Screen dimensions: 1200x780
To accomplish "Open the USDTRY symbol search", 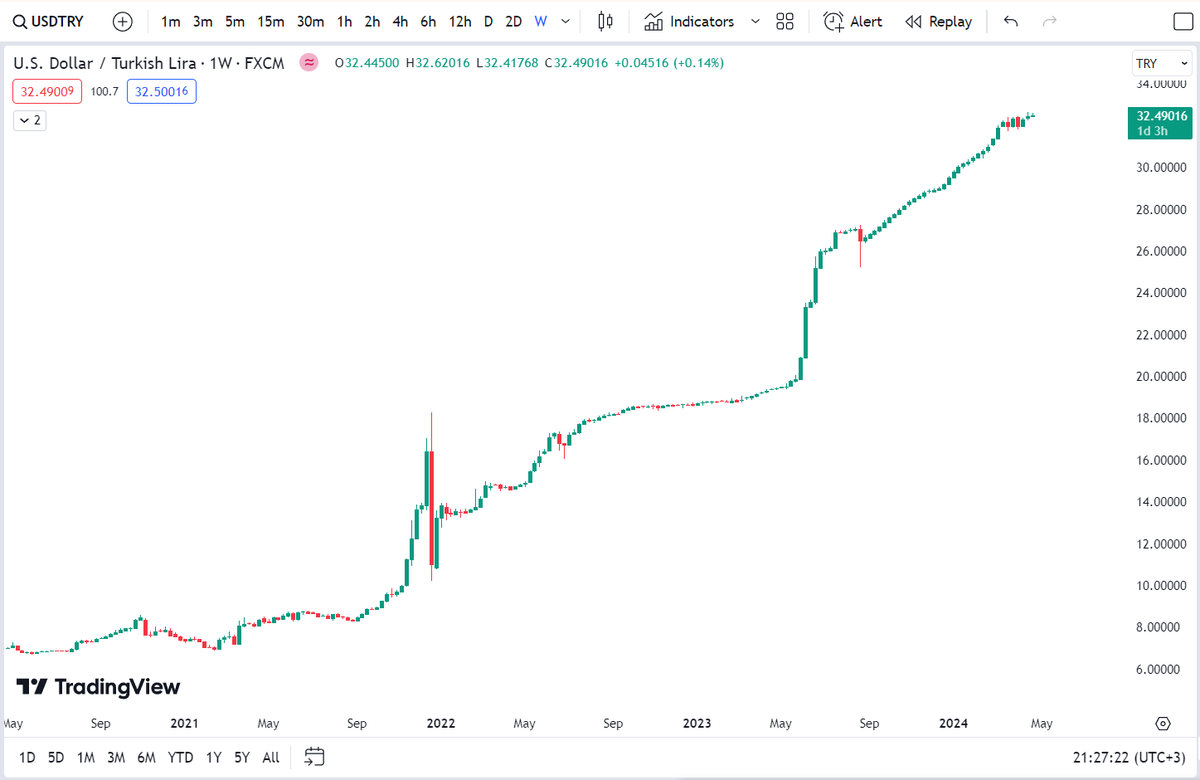I will point(48,21).
